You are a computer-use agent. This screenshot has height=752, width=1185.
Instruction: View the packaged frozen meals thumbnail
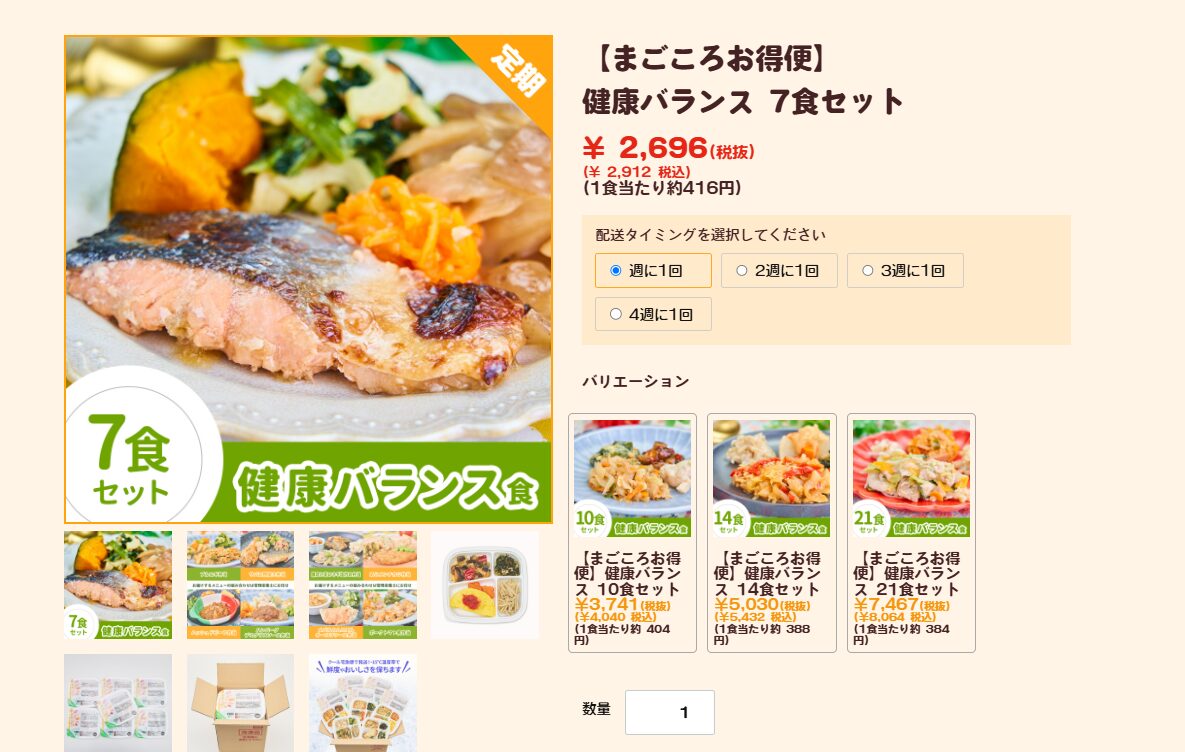click(x=118, y=703)
